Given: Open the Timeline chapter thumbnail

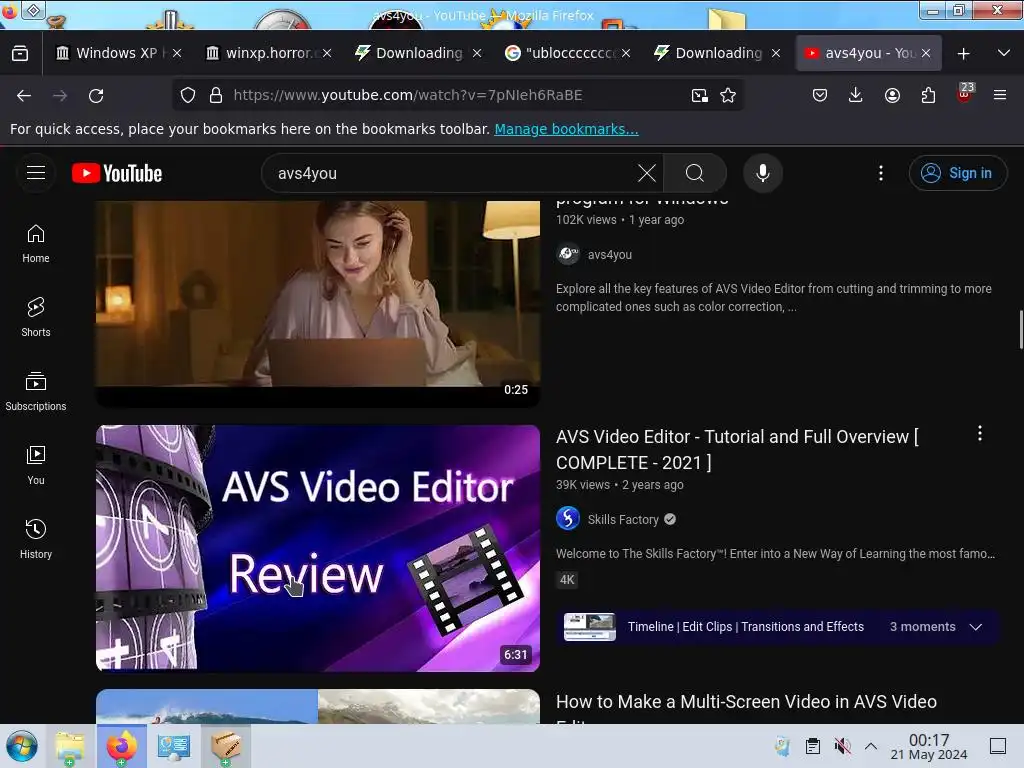Looking at the screenshot, I should click(x=590, y=627).
